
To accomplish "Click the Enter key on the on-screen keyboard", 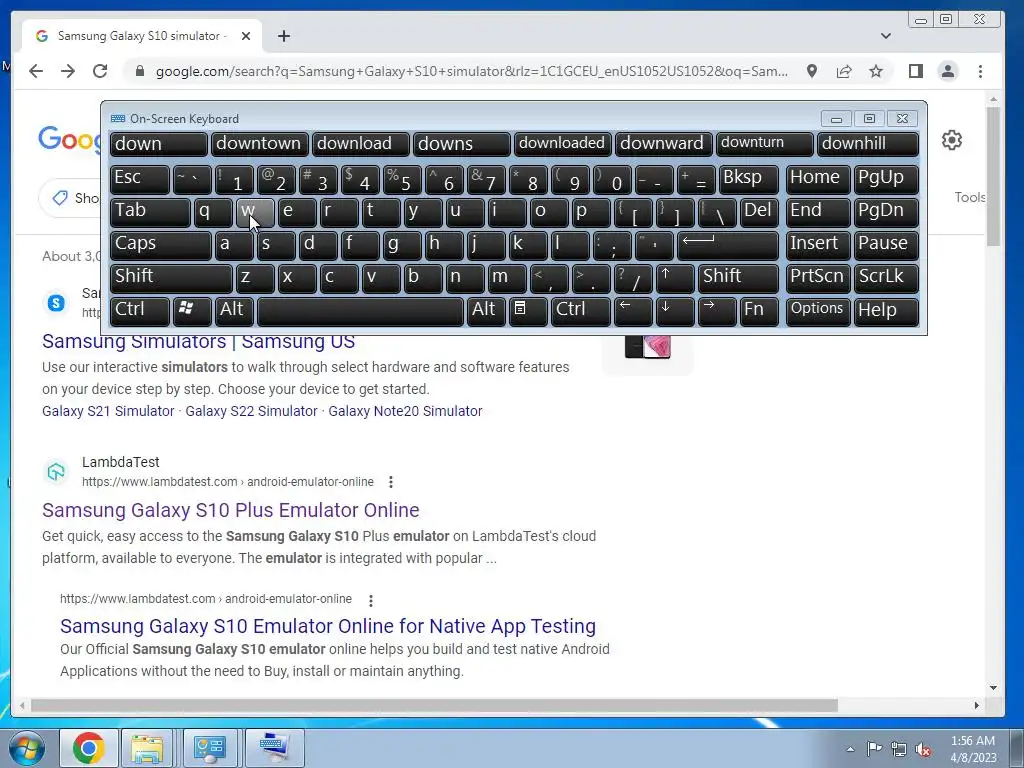I will [728, 245].
